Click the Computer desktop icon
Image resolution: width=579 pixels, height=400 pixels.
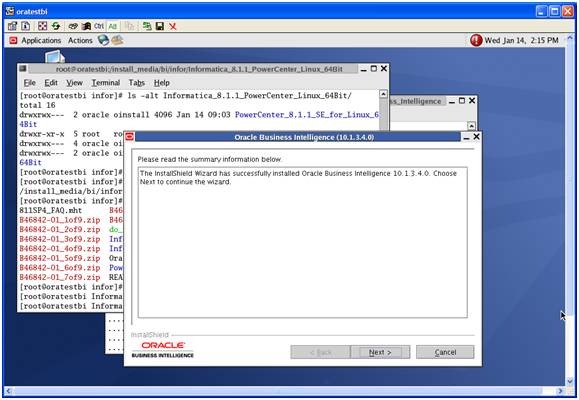55,57
